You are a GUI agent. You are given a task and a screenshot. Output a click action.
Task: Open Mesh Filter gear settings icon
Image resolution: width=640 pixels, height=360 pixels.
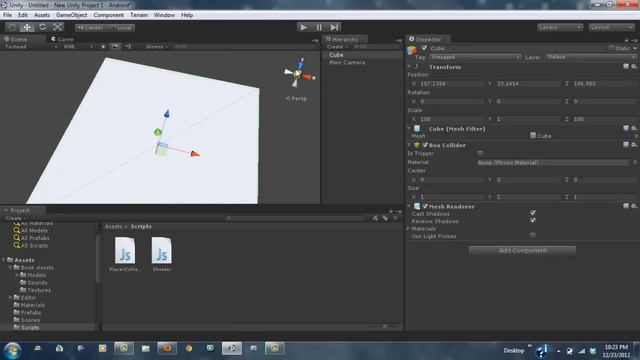click(634, 129)
